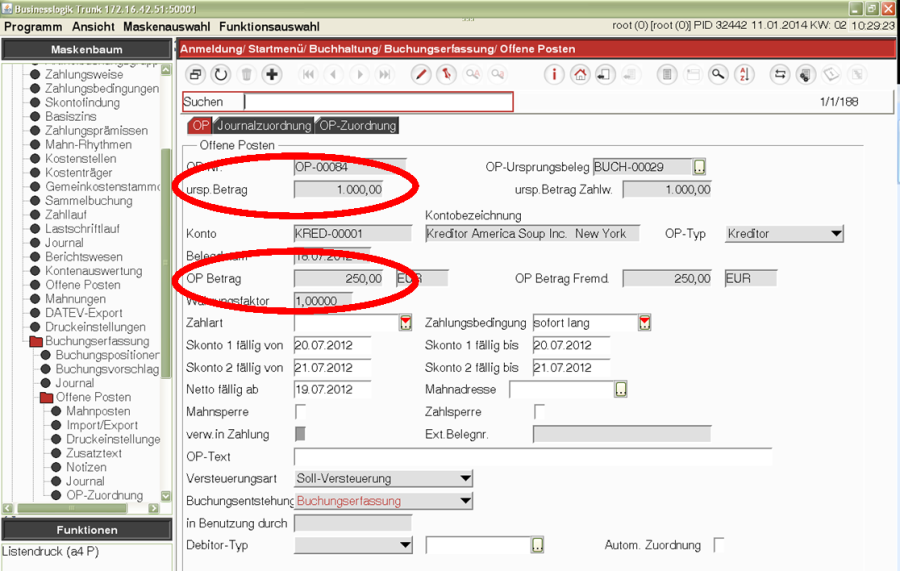Screen dimensions: 900x571
Task: Open the info icon in the toolbar
Action: coord(554,75)
